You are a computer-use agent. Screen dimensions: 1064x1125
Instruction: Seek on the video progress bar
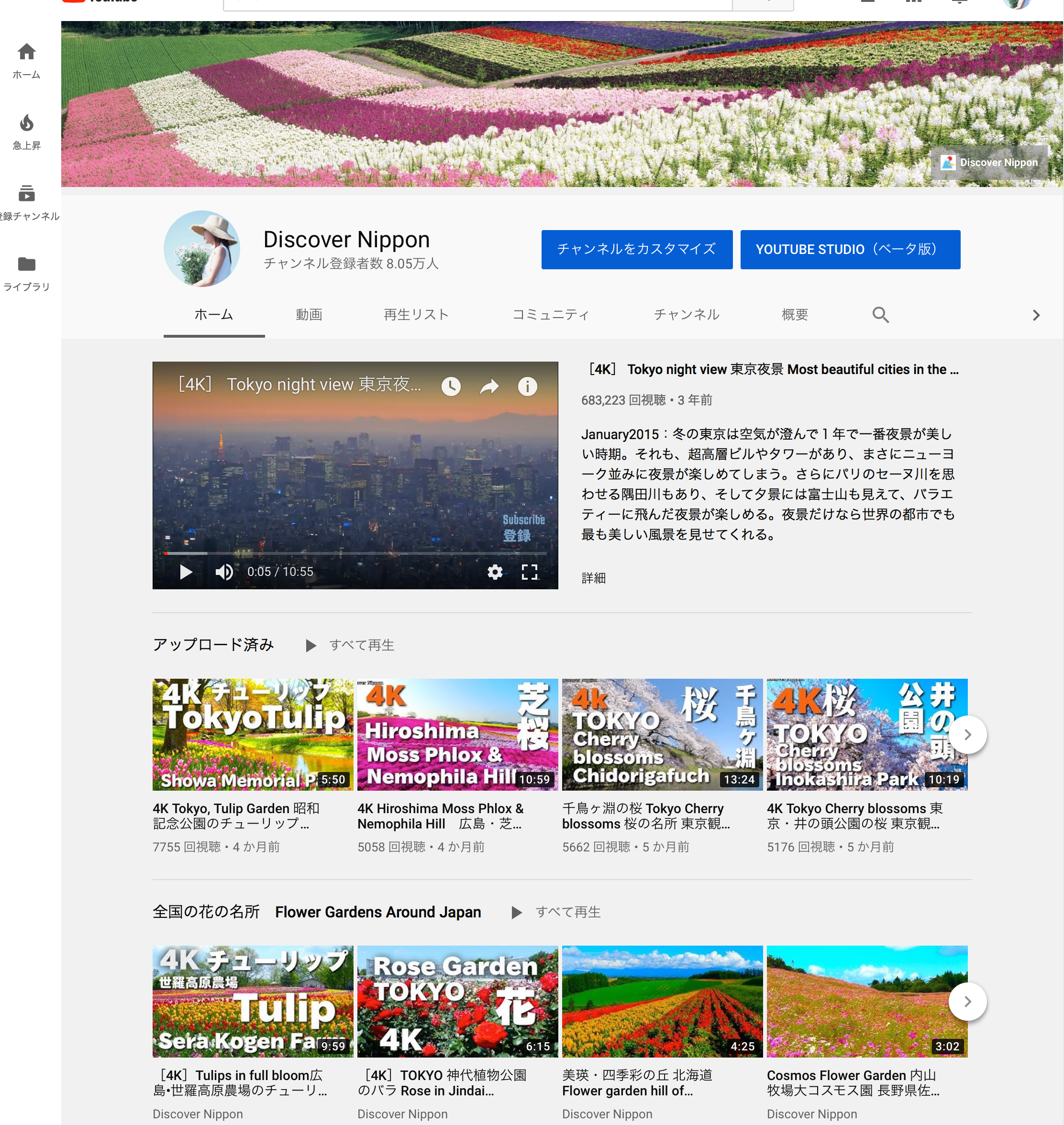click(x=355, y=553)
